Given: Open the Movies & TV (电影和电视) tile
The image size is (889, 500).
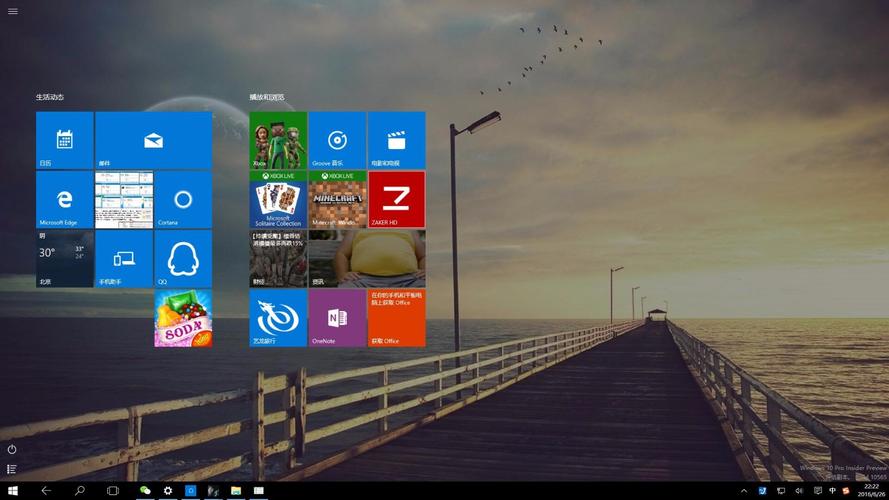Looking at the screenshot, I should 396,140.
